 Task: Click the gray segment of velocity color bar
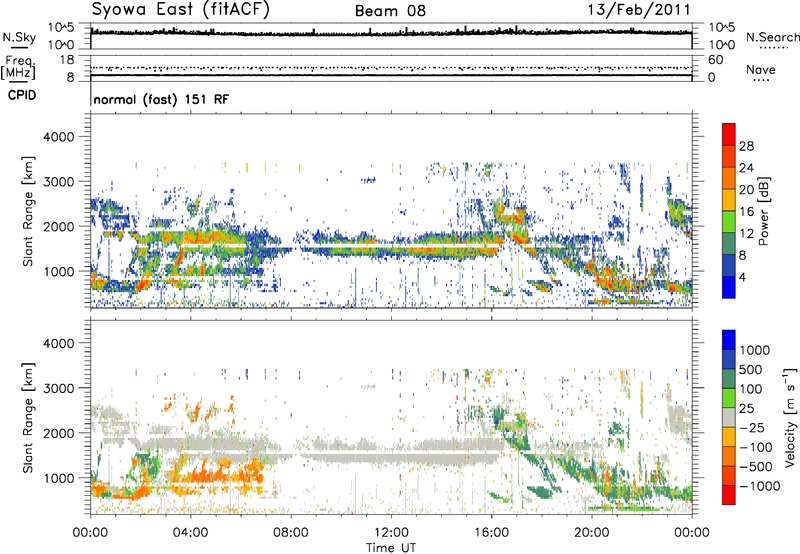(729, 417)
